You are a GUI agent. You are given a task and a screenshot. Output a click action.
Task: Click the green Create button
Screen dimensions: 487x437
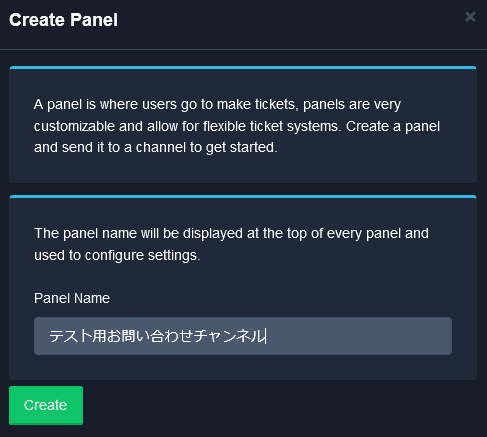46,405
